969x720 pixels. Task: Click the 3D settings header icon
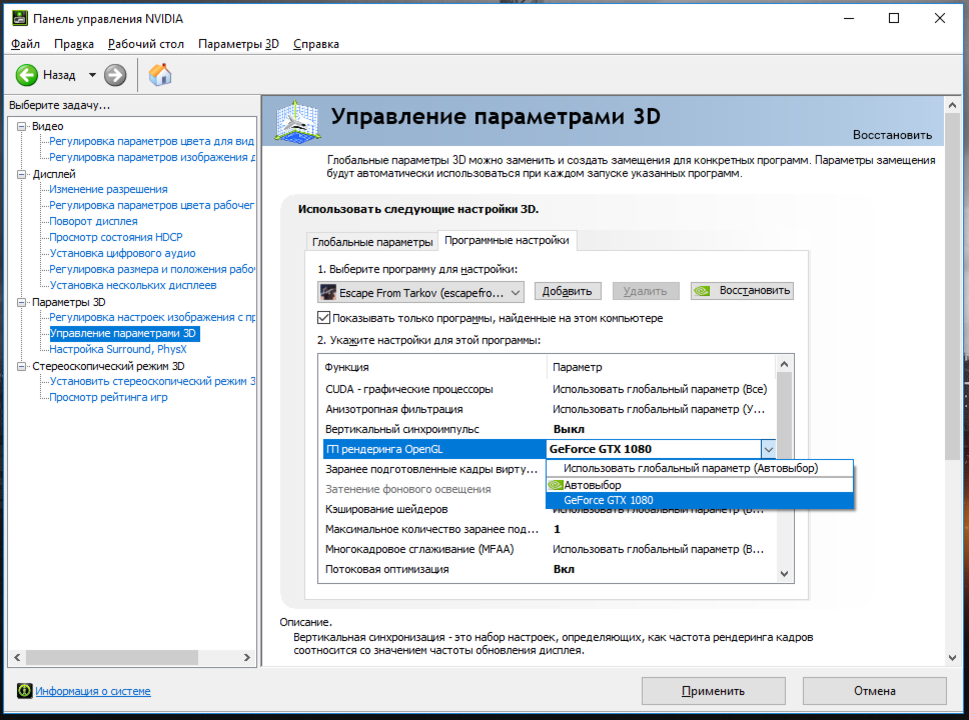[298, 122]
